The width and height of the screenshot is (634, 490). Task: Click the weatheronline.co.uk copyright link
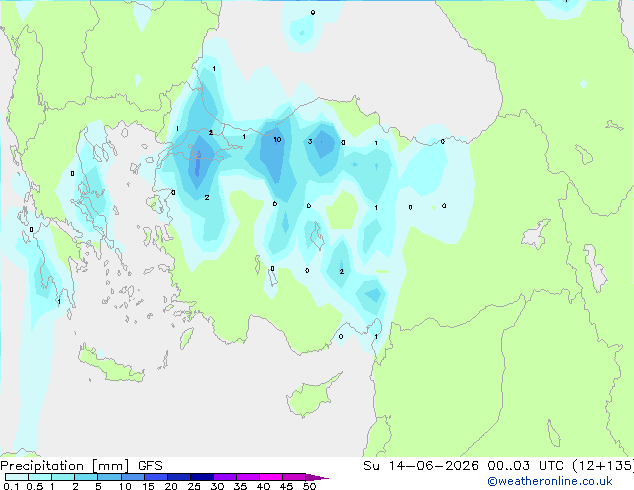click(x=550, y=481)
